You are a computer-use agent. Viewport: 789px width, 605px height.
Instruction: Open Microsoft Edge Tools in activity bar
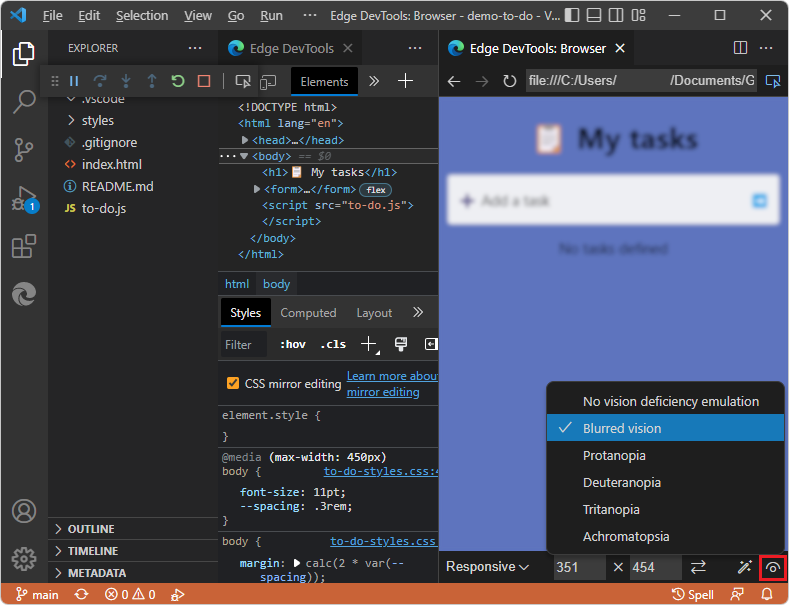pos(24,294)
